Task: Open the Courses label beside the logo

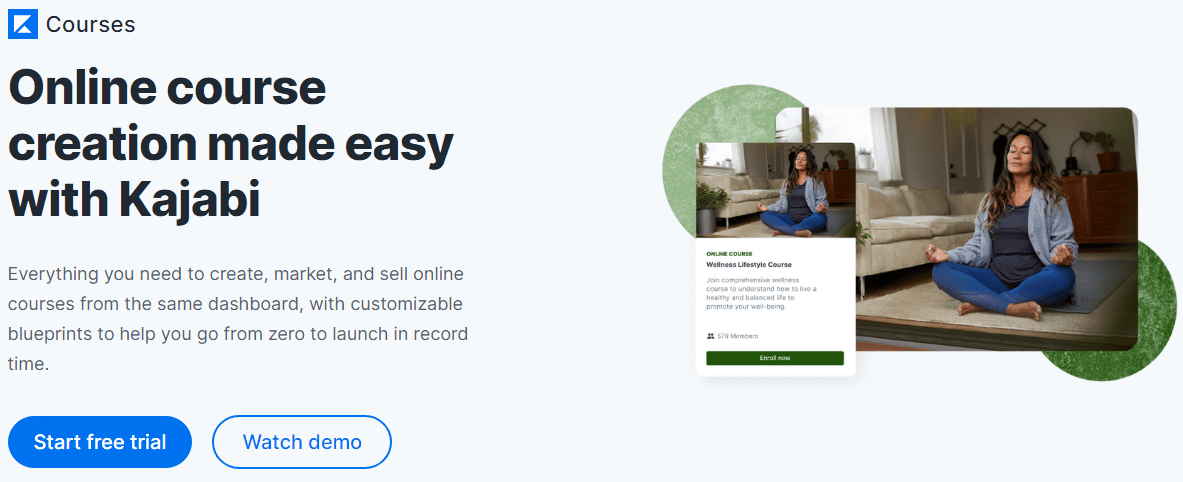Action: (x=91, y=24)
